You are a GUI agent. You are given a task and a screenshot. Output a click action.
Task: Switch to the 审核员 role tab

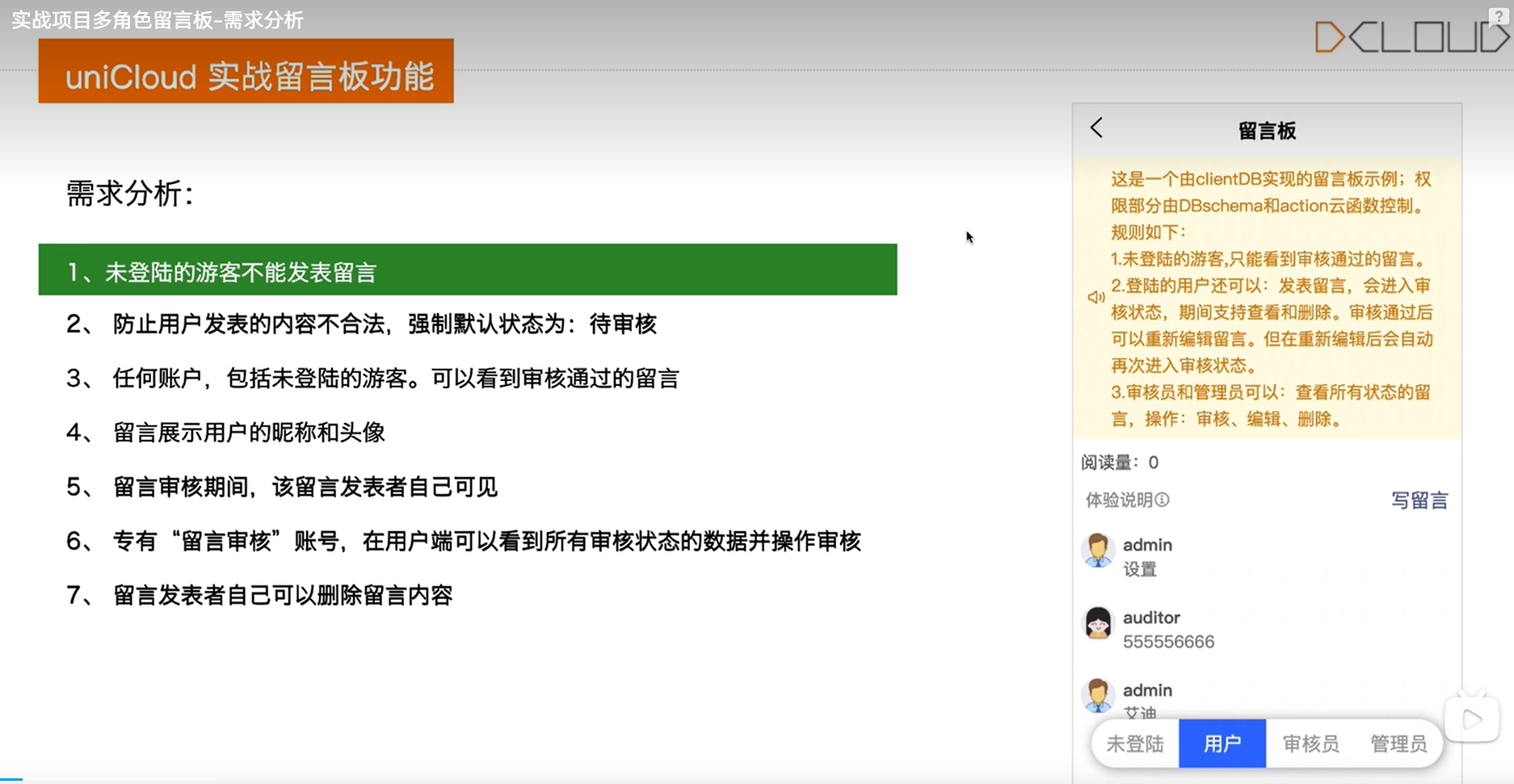(x=1310, y=744)
